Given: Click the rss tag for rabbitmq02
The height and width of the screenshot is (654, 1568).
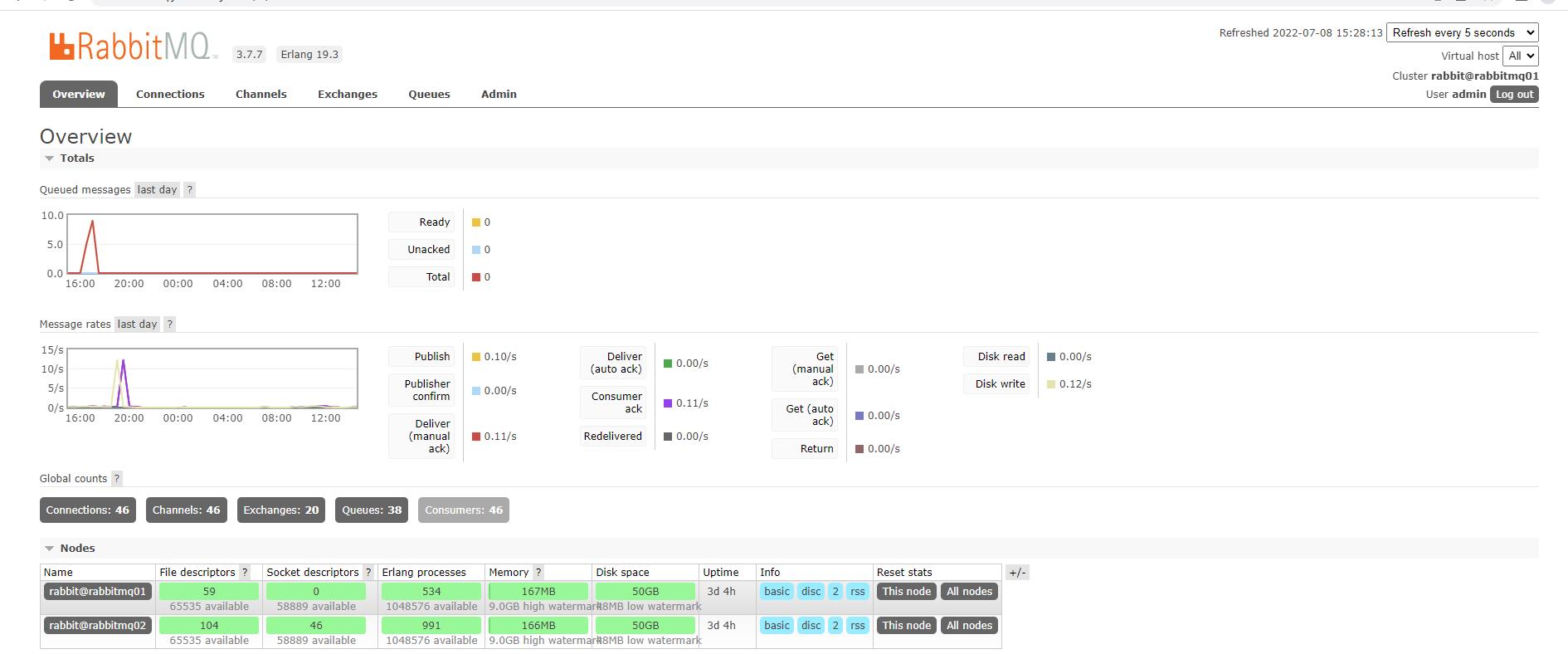Looking at the screenshot, I should (x=858, y=625).
